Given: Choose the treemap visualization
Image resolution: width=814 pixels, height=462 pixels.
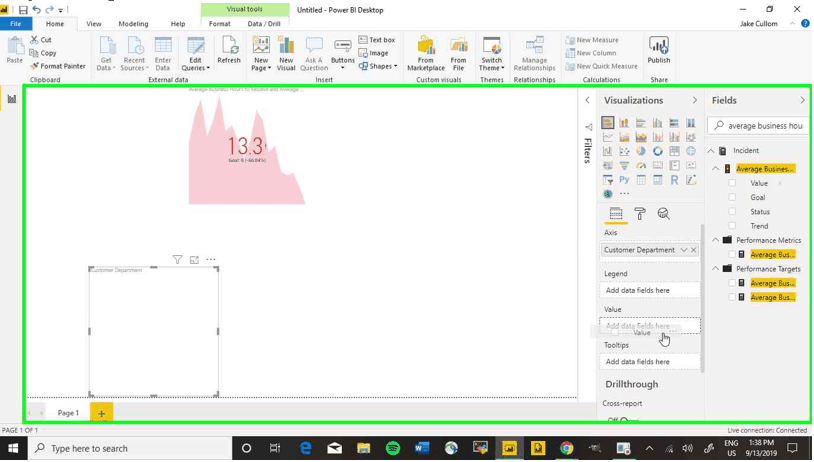Looking at the screenshot, I should (x=674, y=152).
